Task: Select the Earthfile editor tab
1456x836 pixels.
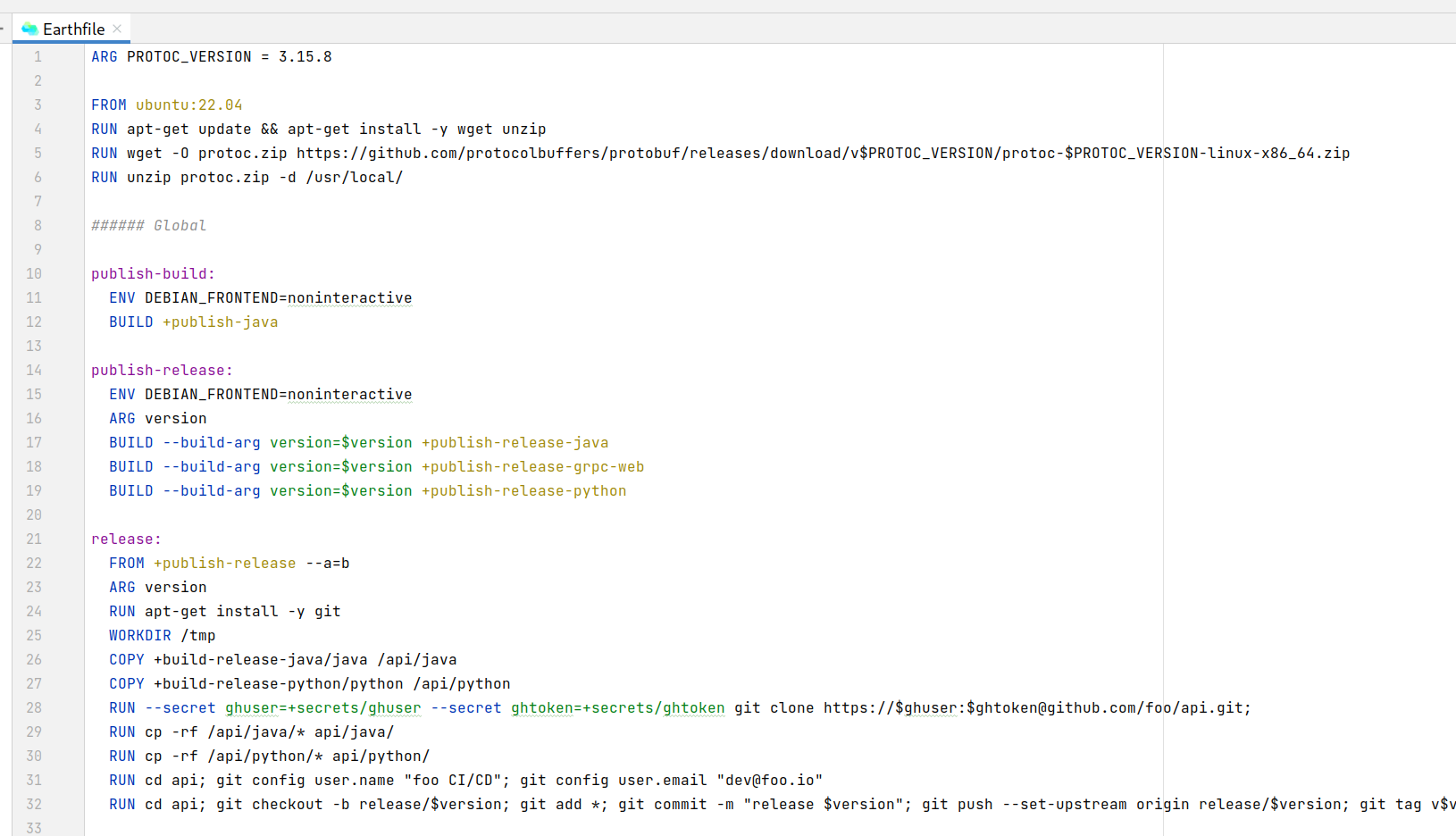Action: click(x=71, y=29)
